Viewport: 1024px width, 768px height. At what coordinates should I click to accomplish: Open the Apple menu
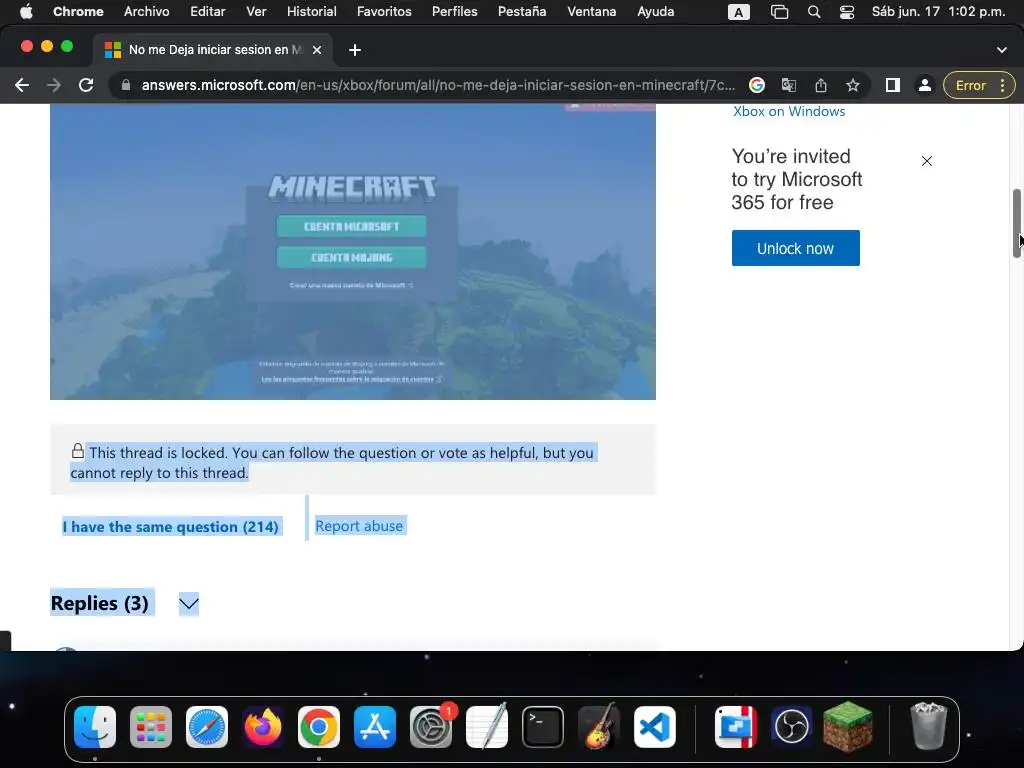click(x=26, y=12)
